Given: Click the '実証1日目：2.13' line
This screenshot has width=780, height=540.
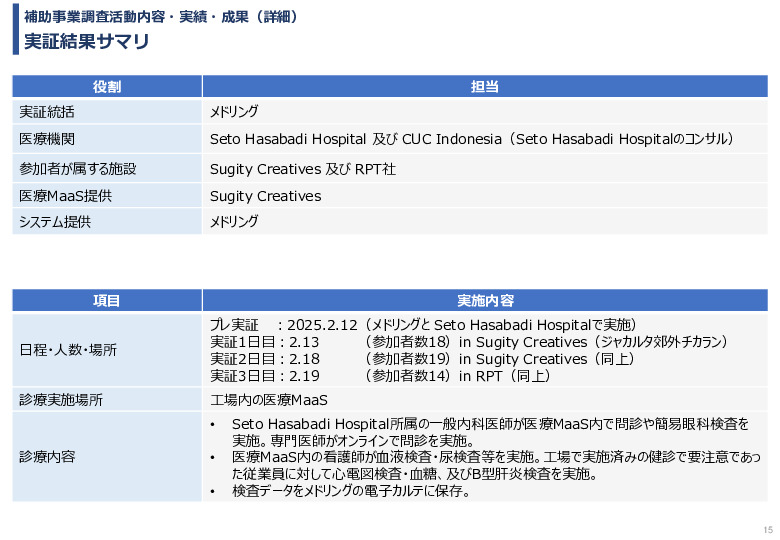Looking at the screenshot, I should tap(468, 342).
